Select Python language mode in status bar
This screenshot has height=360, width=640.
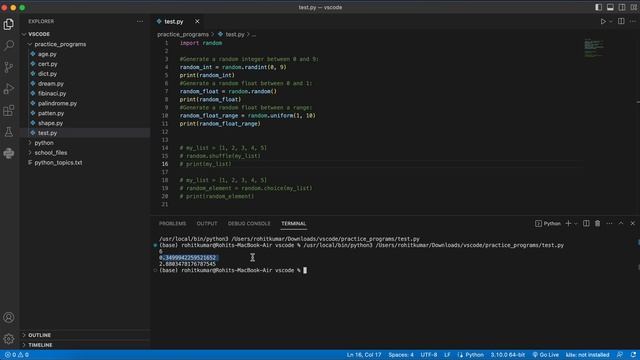[x=471, y=355]
